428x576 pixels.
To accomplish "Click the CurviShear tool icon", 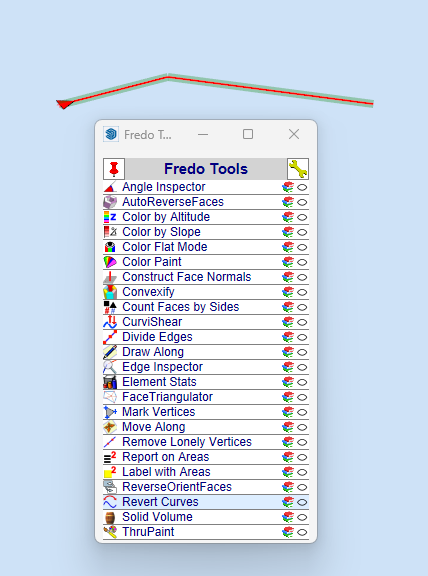I will (110, 322).
